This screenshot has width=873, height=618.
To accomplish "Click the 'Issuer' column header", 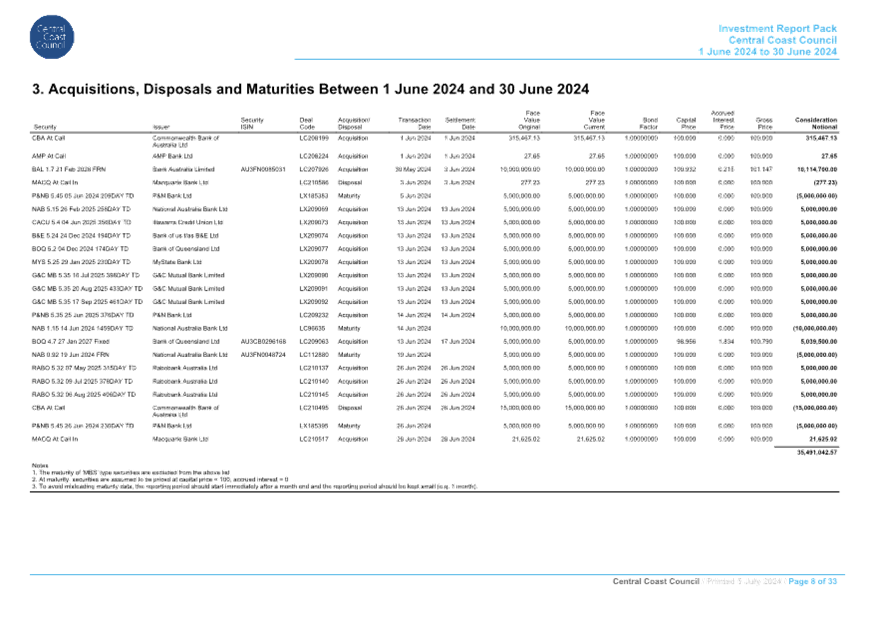I will (161, 127).
